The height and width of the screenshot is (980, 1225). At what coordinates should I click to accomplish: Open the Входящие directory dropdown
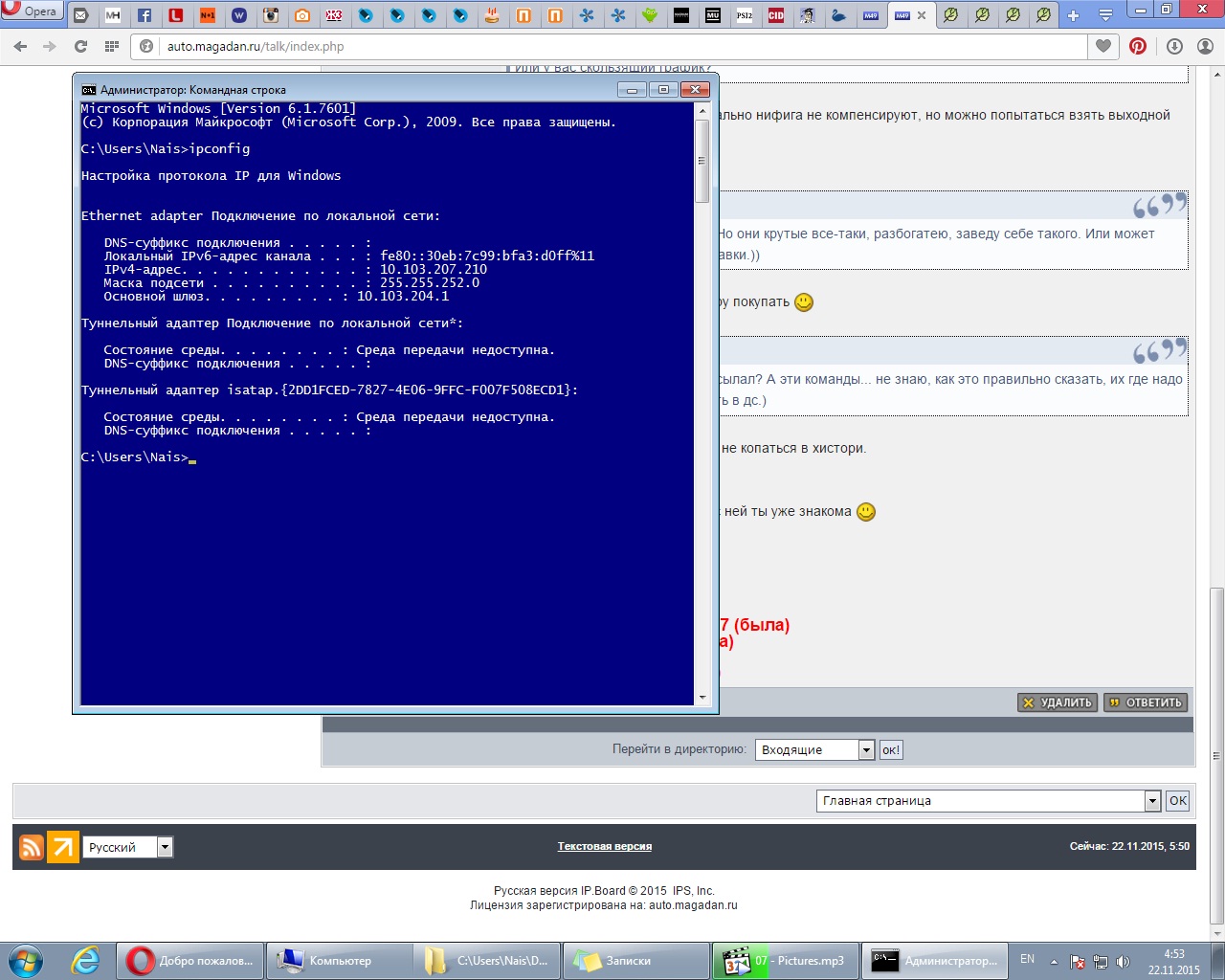pos(814,750)
